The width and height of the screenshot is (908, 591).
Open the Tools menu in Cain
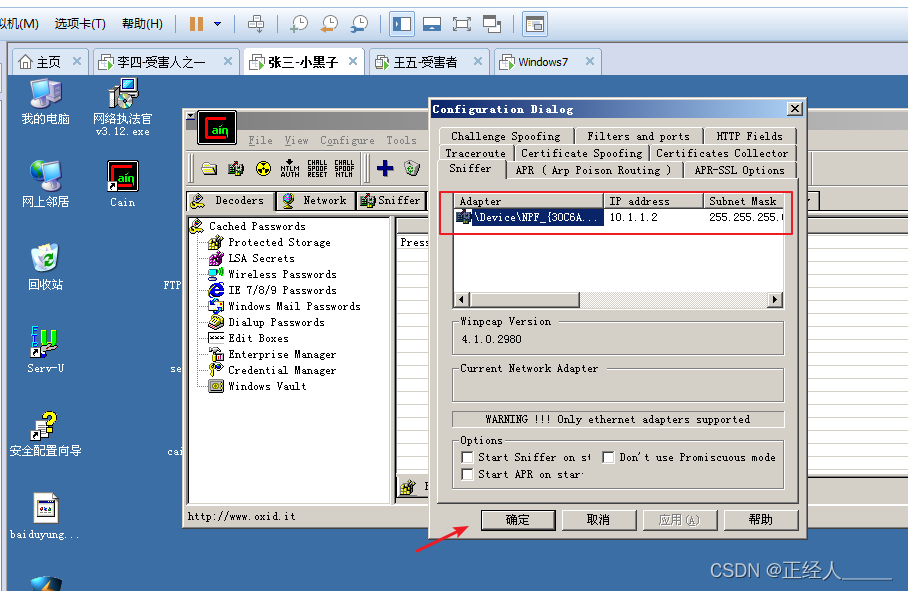401,140
